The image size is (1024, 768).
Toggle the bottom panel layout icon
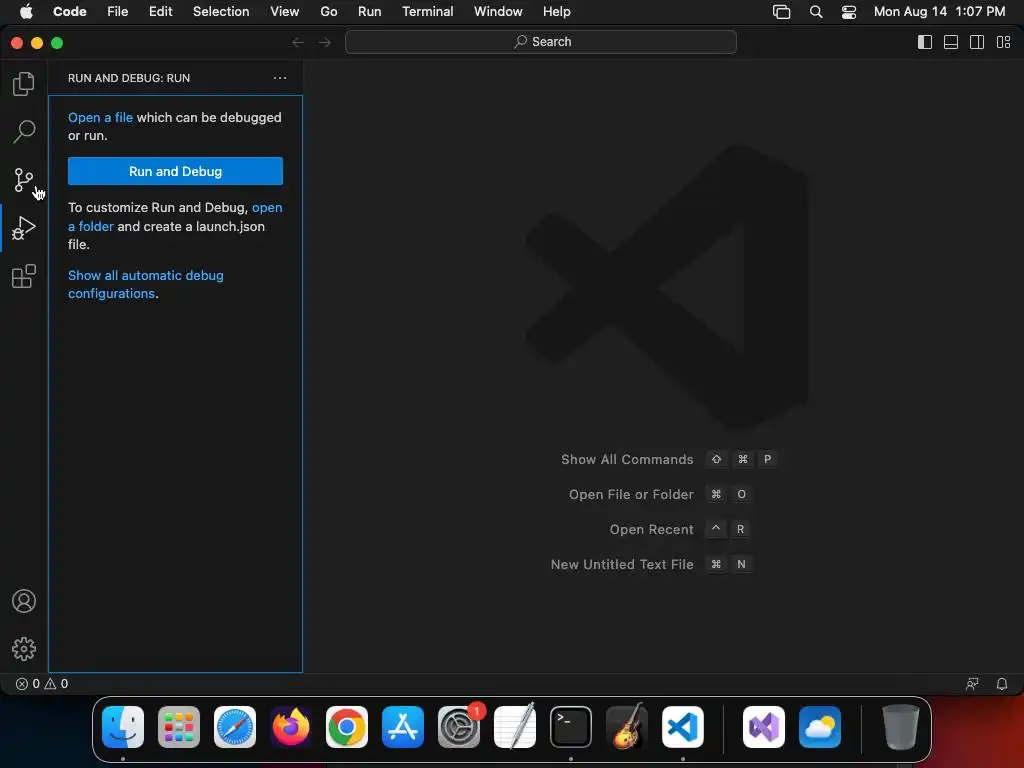(x=951, y=42)
